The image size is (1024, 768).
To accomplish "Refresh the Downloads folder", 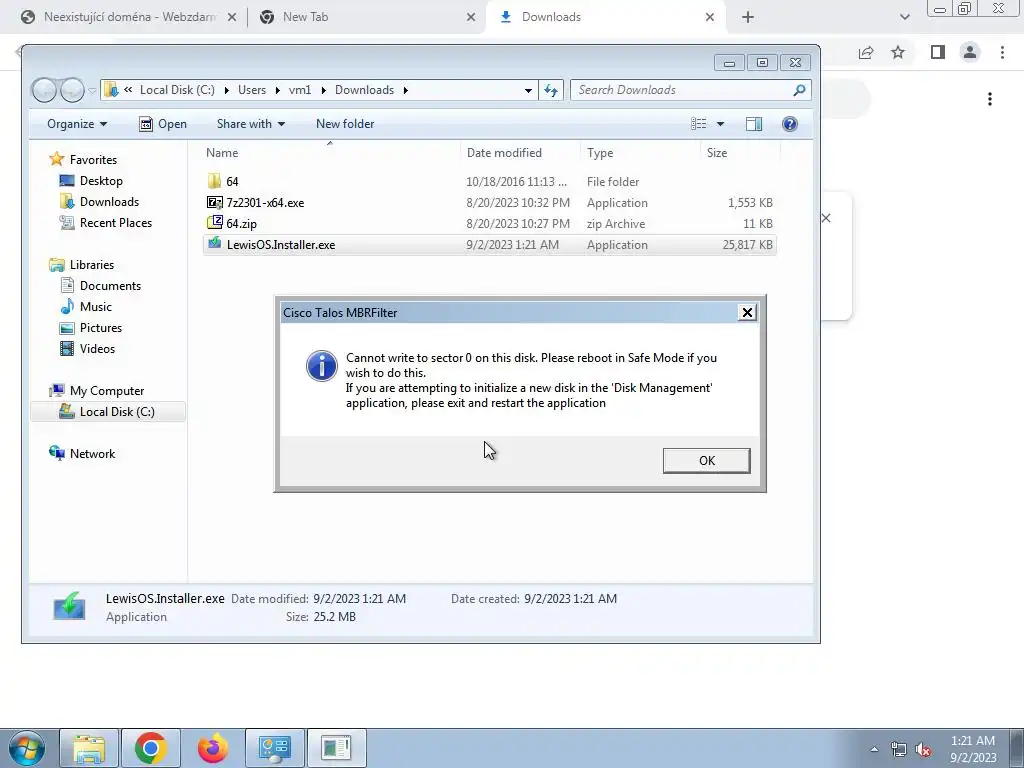I will [551, 90].
